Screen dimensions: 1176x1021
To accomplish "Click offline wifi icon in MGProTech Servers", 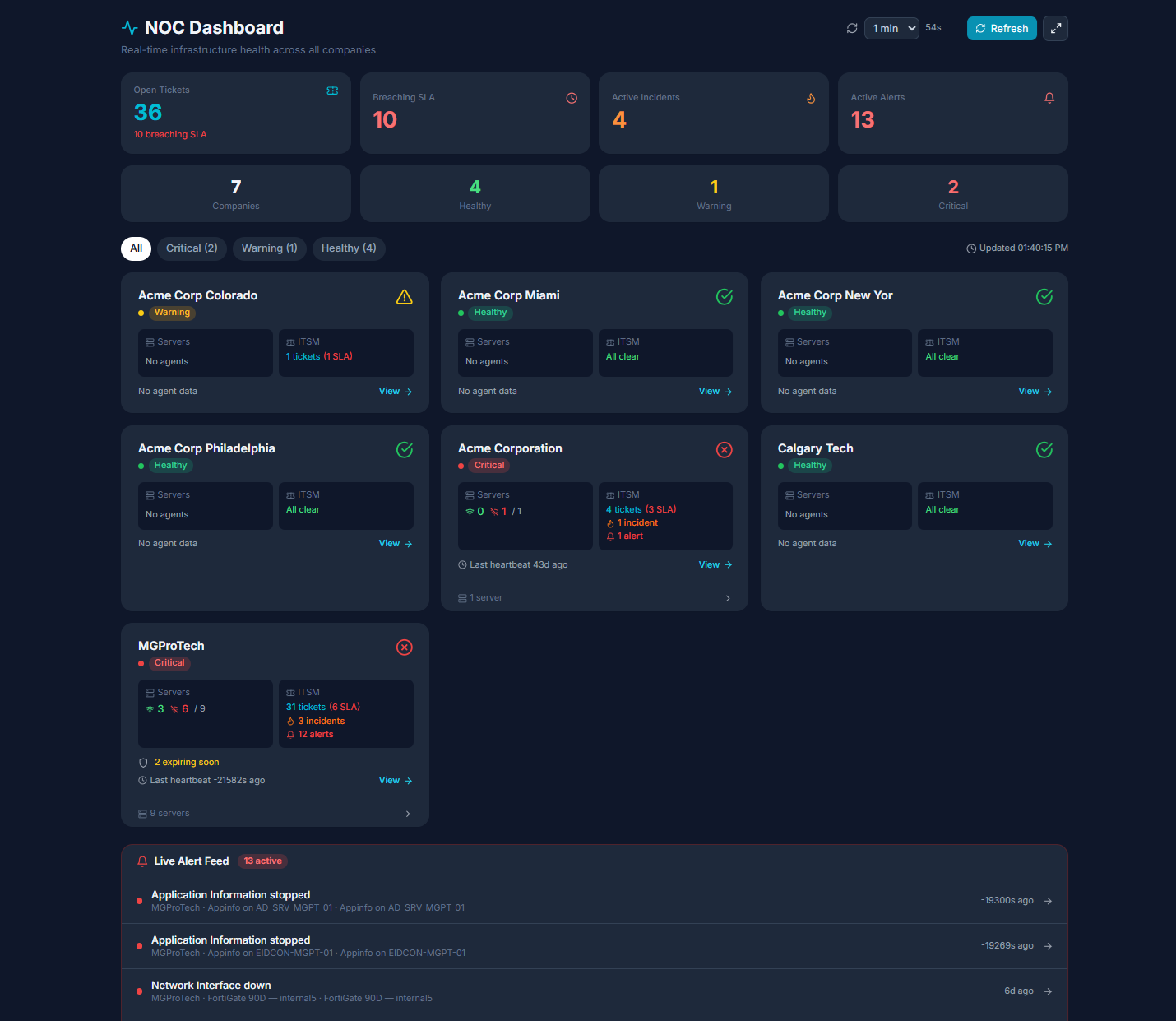I will (x=174, y=709).
